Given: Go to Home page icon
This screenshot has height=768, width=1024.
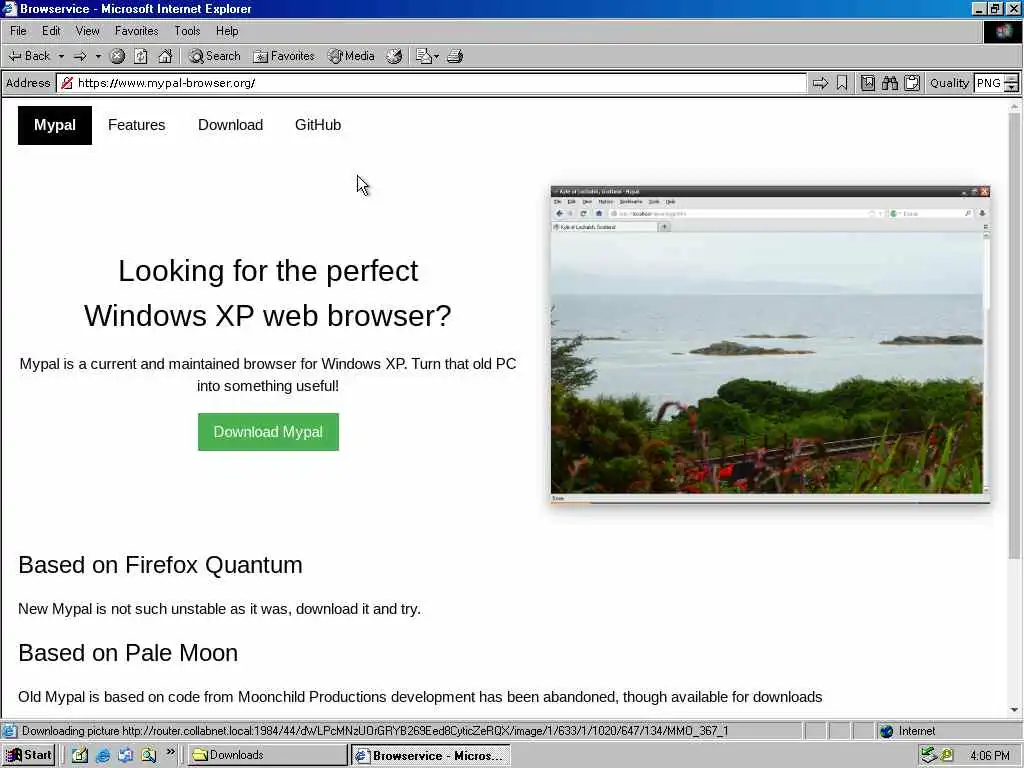Looking at the screenshot, I should tap(165, 56).
